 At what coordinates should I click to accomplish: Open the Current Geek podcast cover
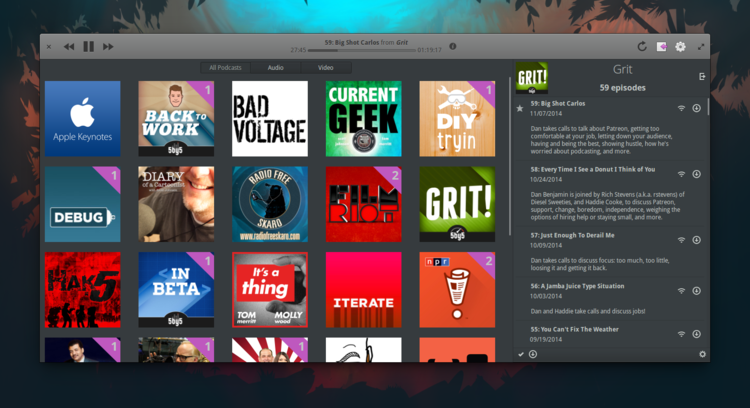pos(363,119)
